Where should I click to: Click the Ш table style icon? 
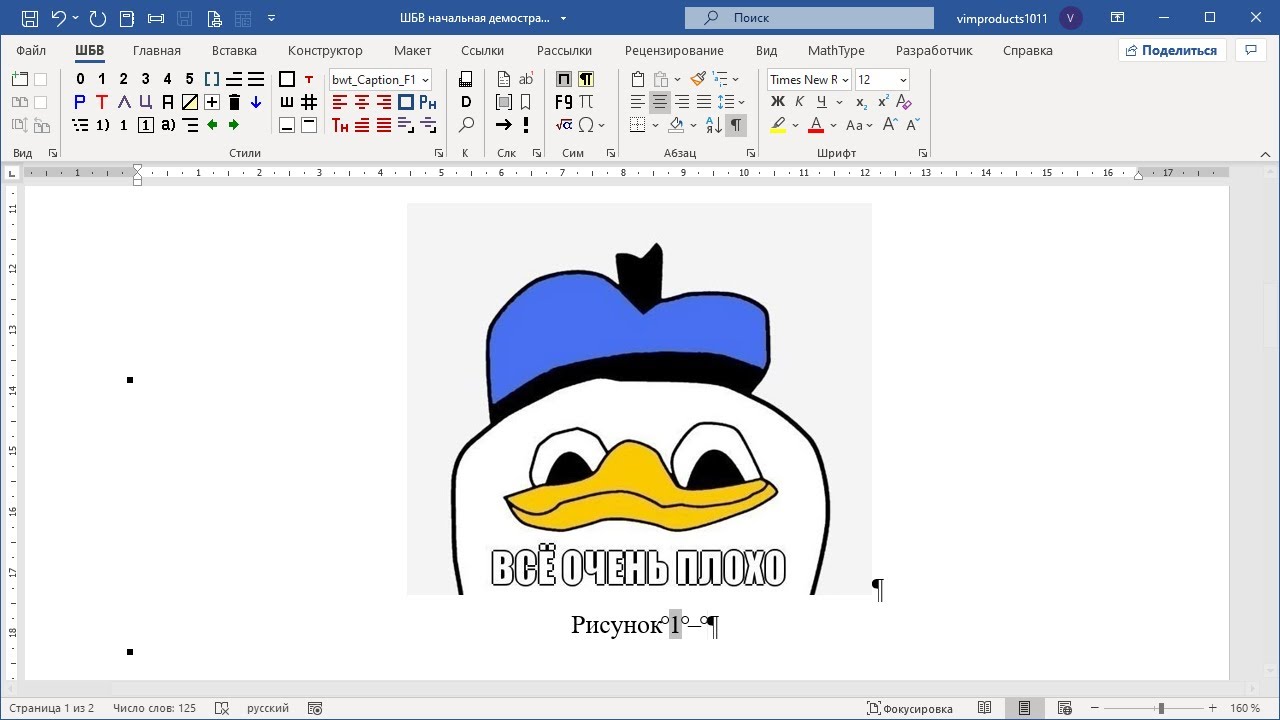287,102
